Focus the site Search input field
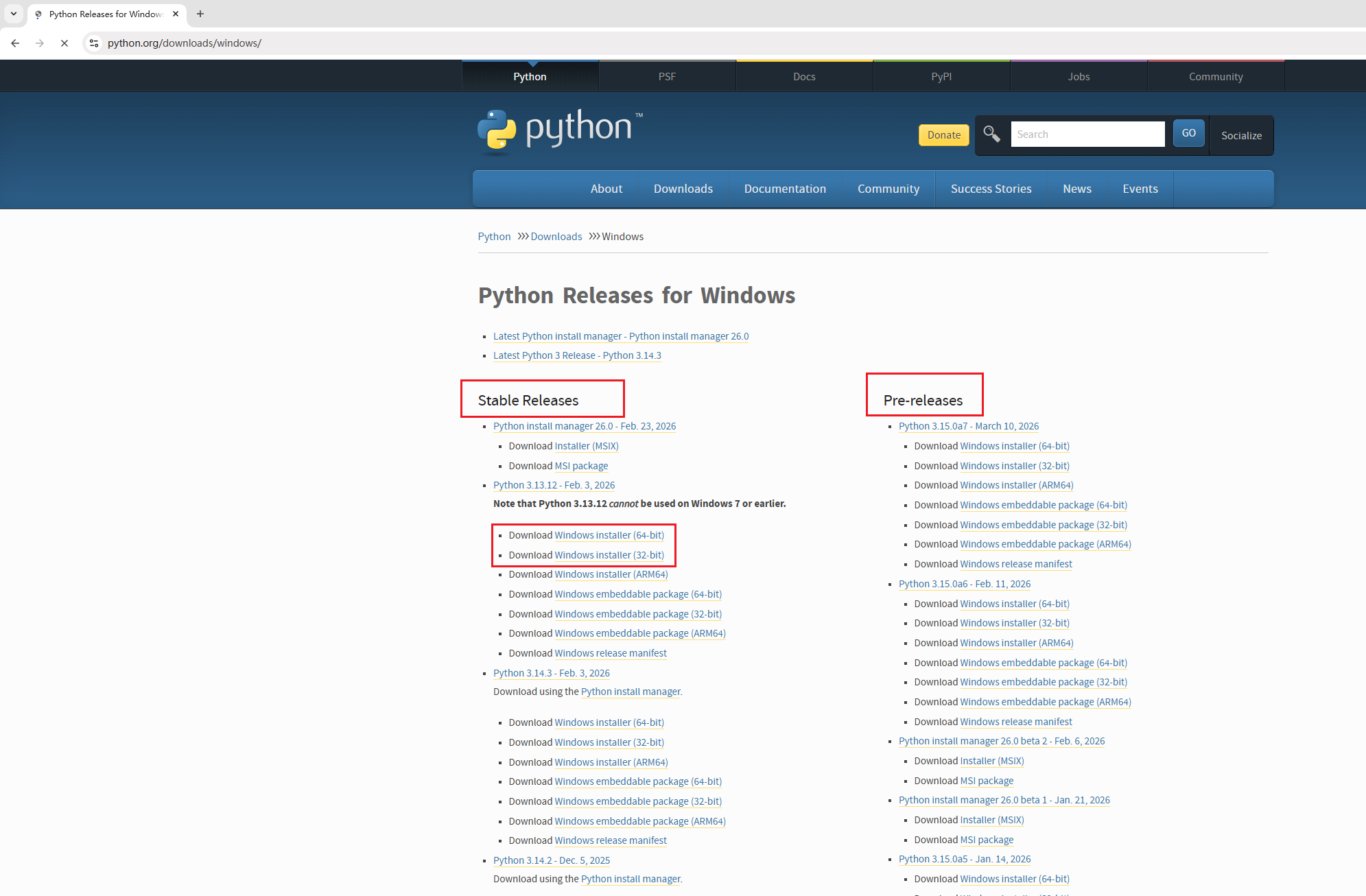The width and height of the screenshot is (1366, 896). 1087,134
